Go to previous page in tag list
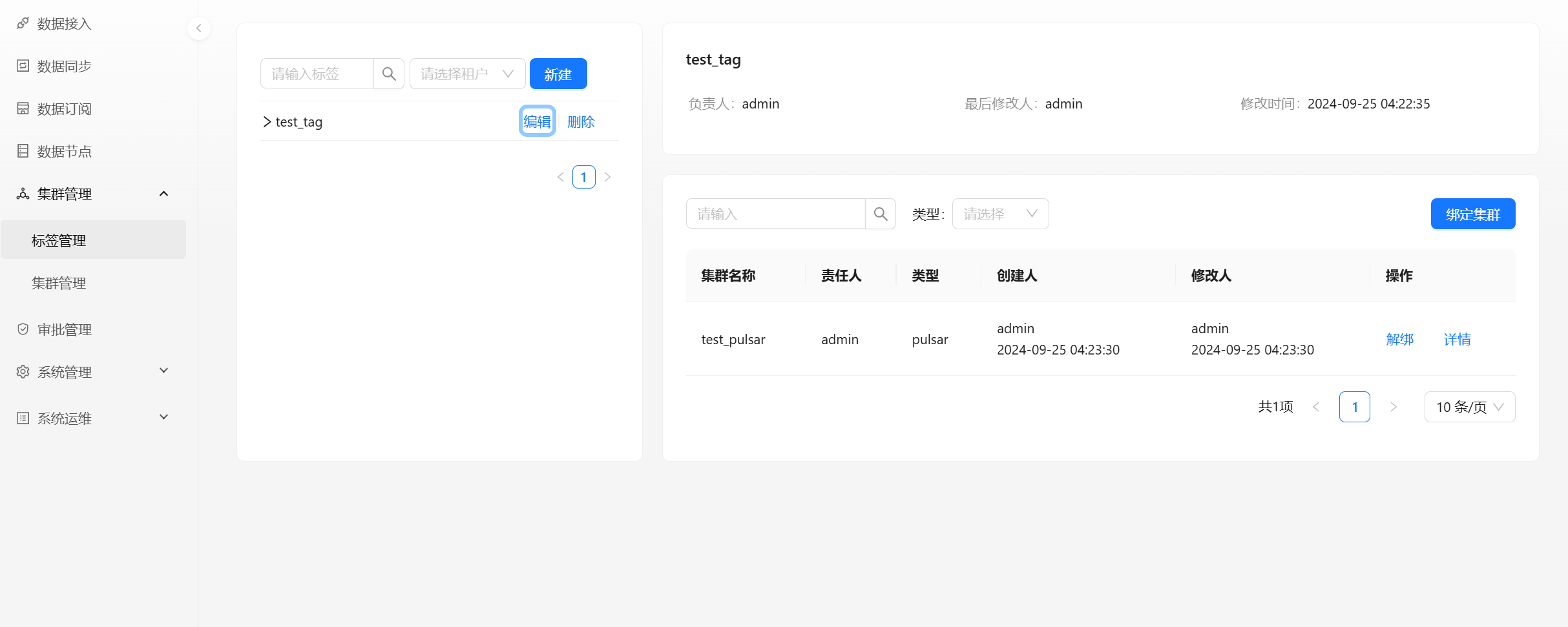Screen dimensions: 1568x627 click(x=560, y=177)
